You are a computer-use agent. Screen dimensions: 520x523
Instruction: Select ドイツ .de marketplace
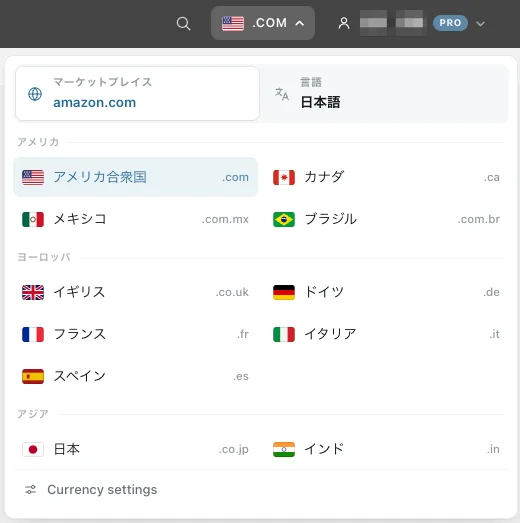point(386,292)
